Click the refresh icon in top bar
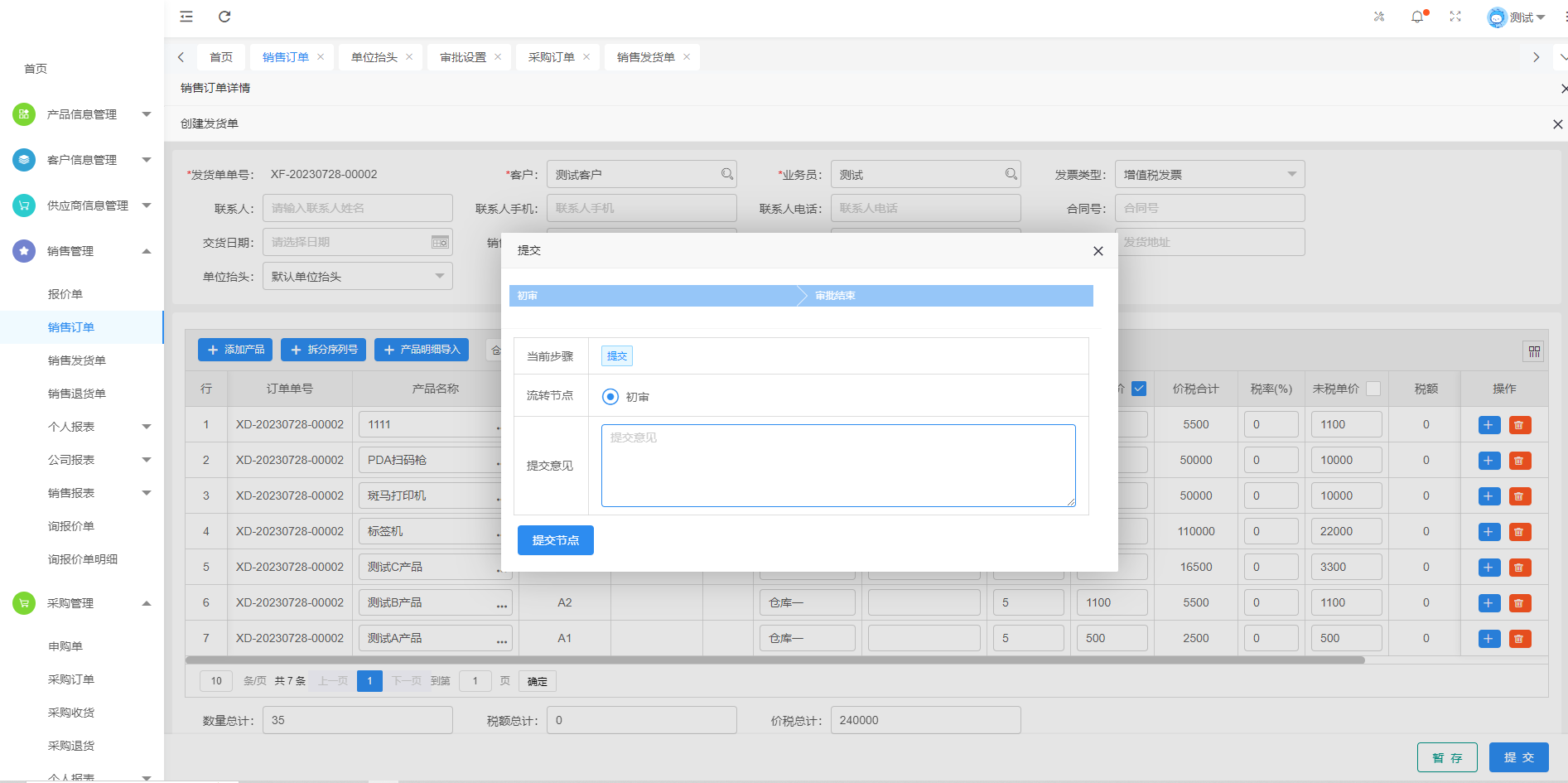The height and width of the screenshot is (783, 1568). (224, 17)
